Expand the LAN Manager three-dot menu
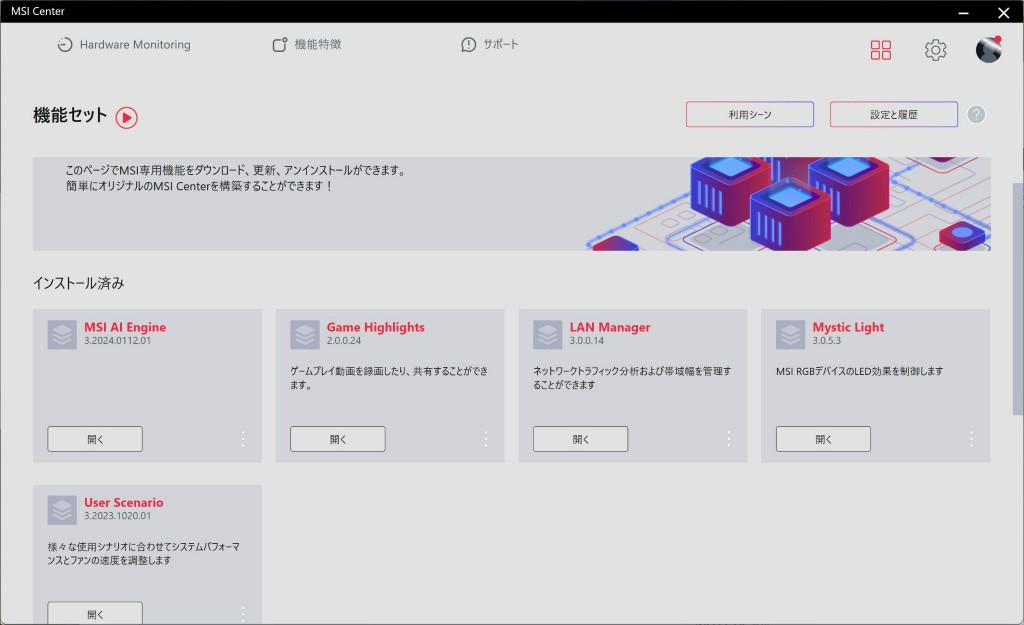 click(x=729, y=438)
